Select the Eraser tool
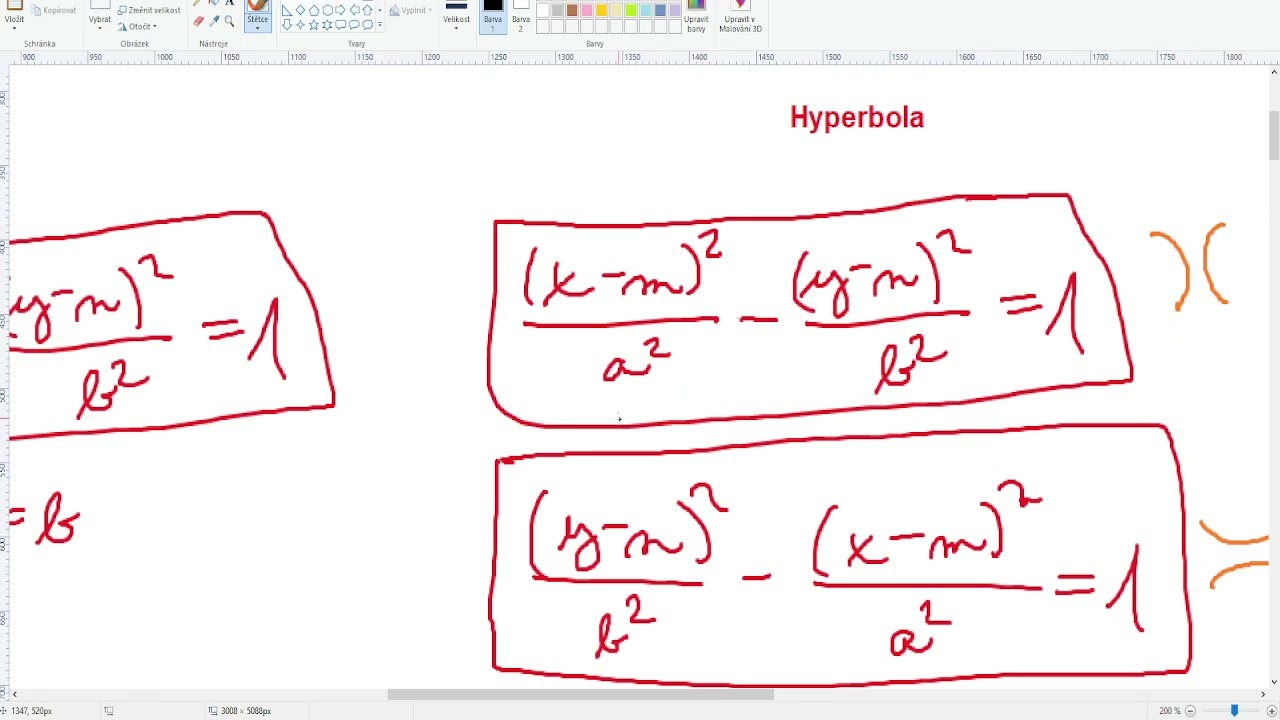Screen dimensions: 1280x720 tap(198, 21)
